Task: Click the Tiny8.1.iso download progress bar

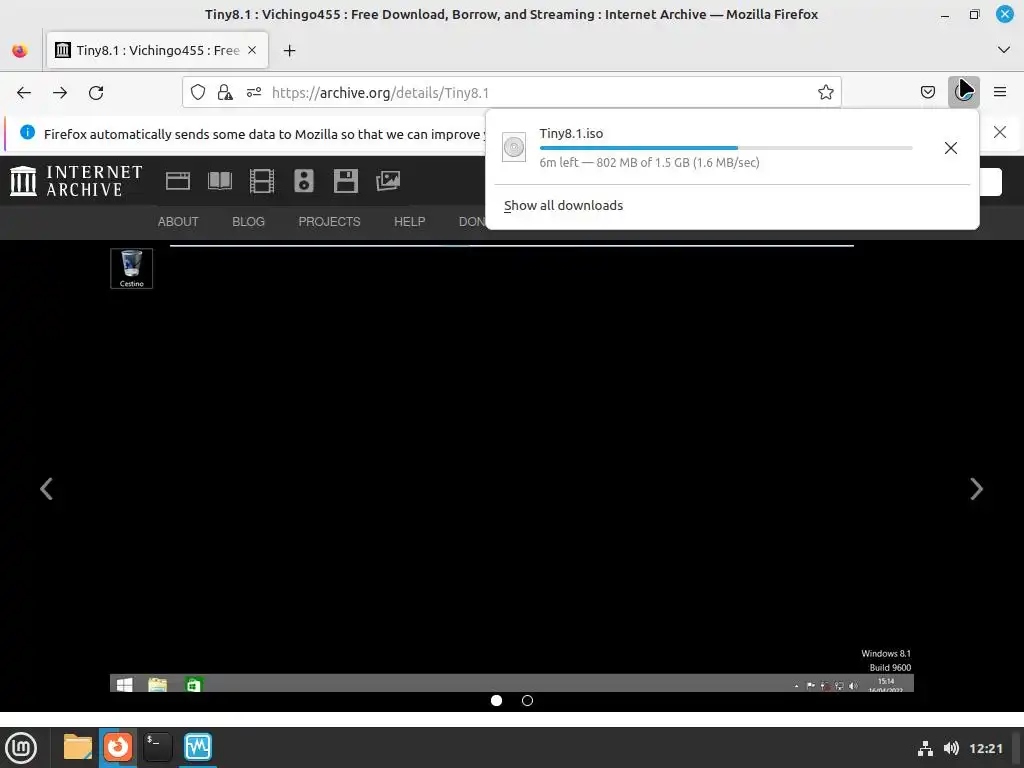Action: tap(726, 148)
